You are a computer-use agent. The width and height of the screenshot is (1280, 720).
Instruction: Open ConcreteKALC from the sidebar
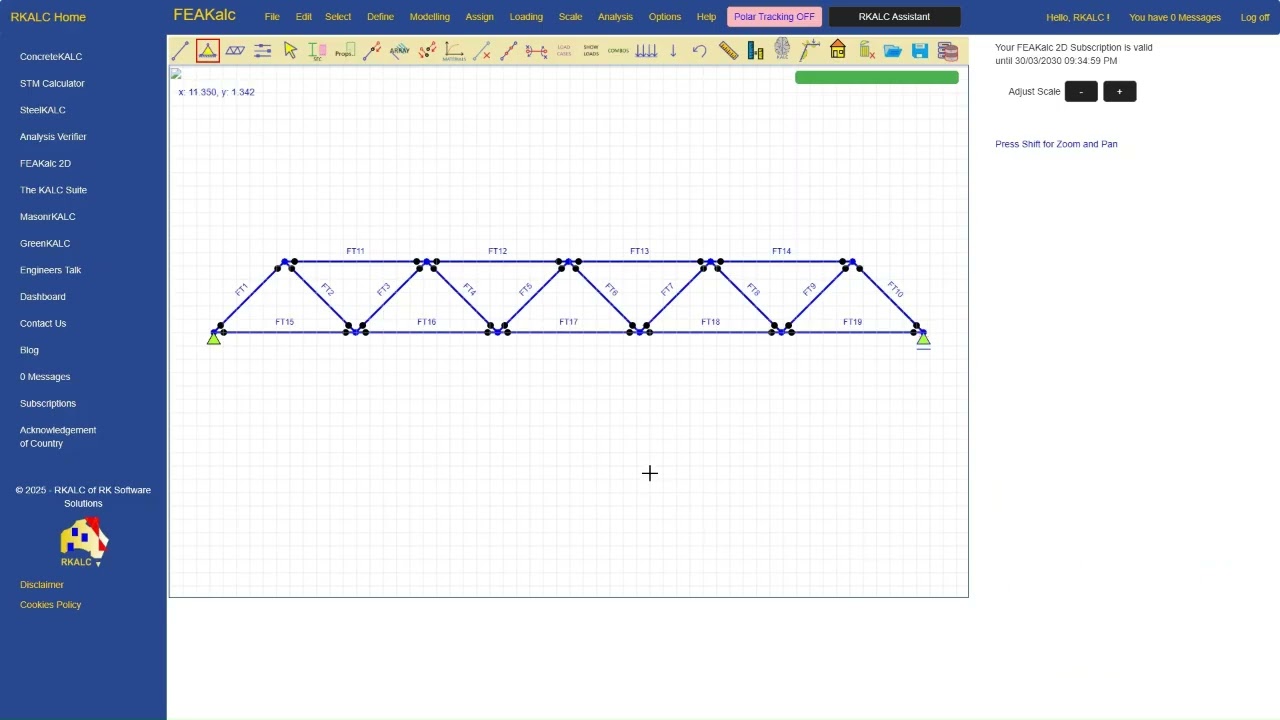pyautogui.click(x=51, y=57)
